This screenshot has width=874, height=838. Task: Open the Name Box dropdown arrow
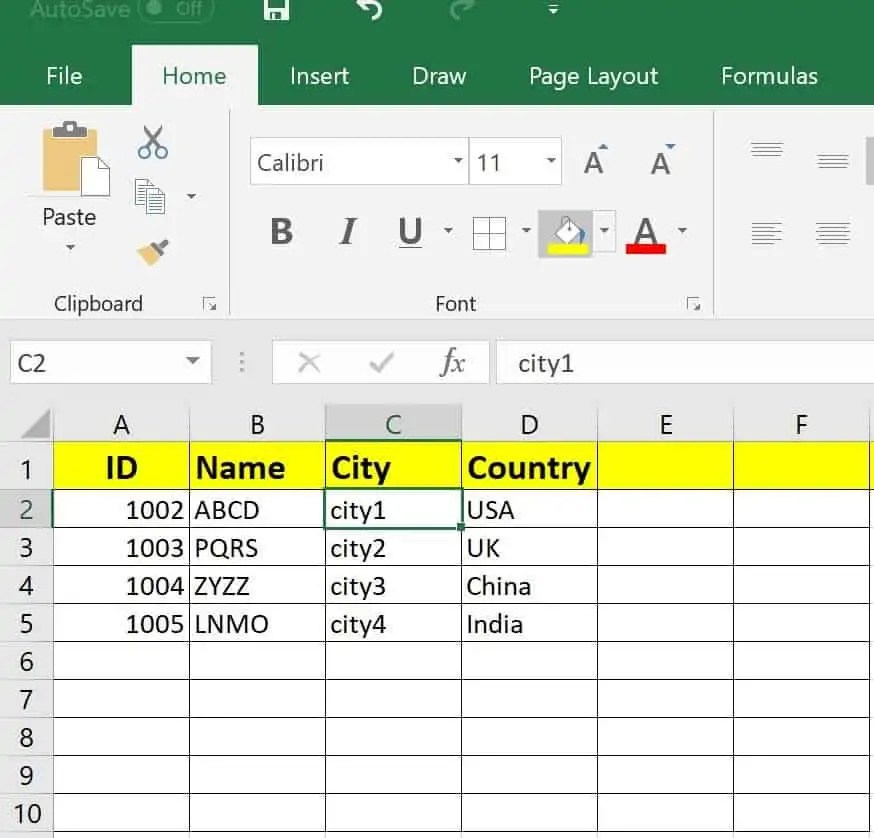tap(193, 360)
